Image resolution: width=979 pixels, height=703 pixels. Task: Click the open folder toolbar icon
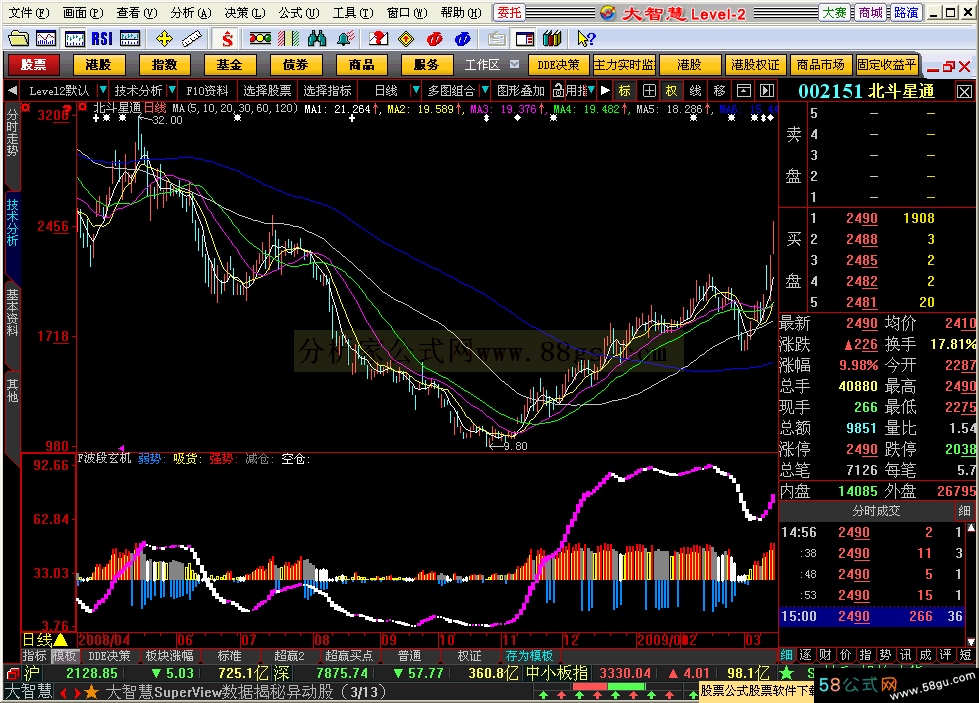click(x=18, y=39)
